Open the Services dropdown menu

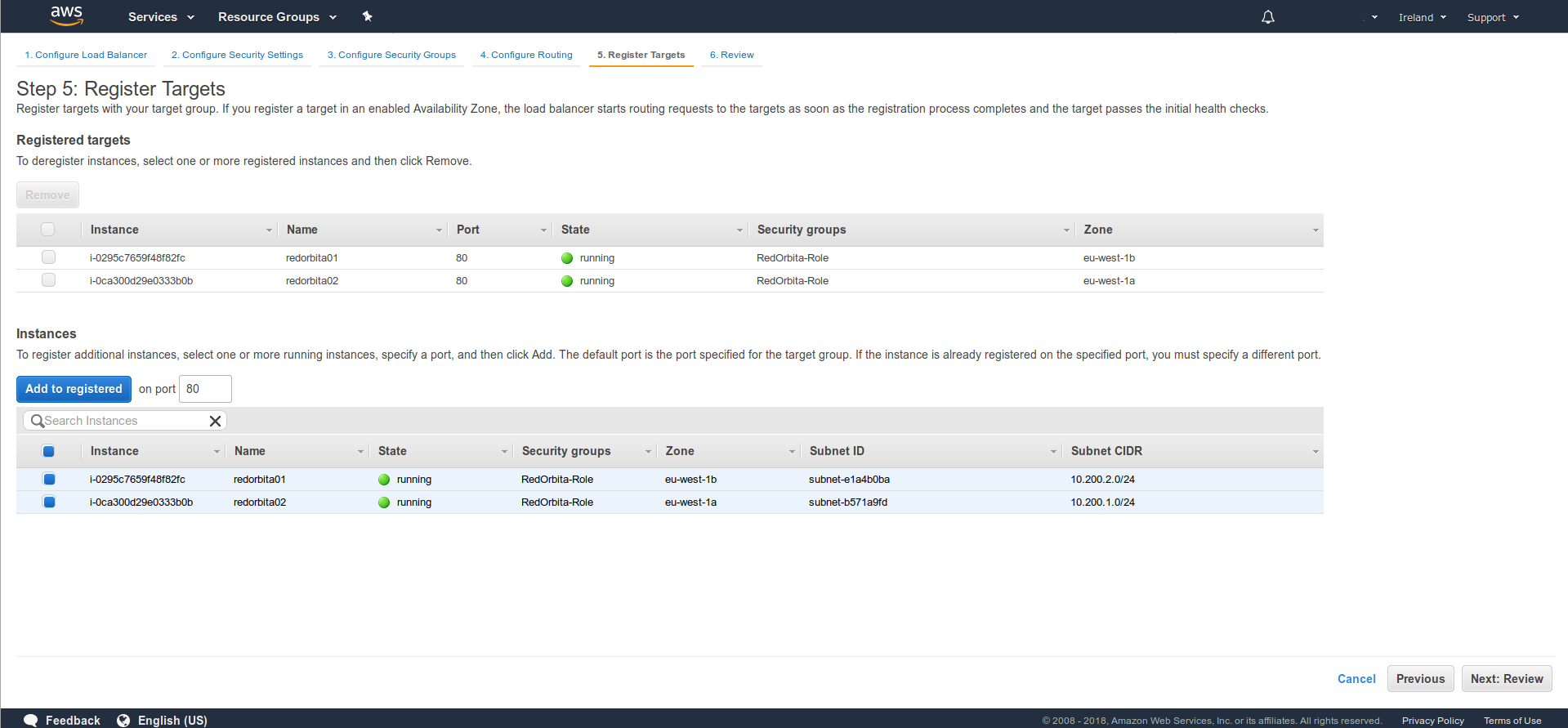coord(161,17)
